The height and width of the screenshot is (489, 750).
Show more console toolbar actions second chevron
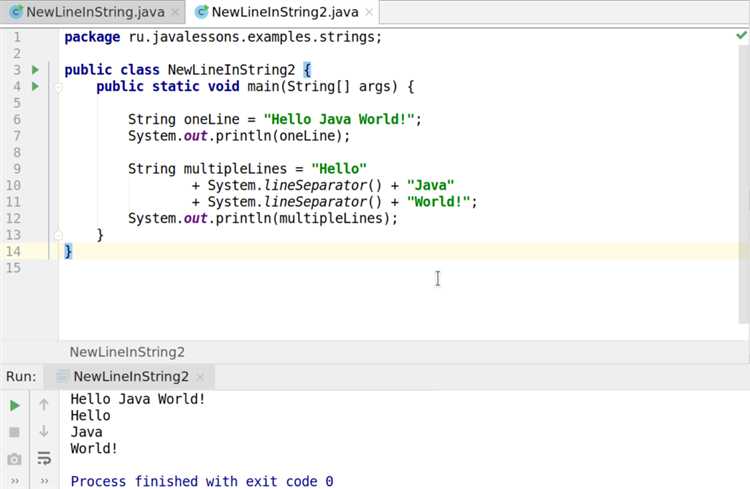[x=44, y=481]
